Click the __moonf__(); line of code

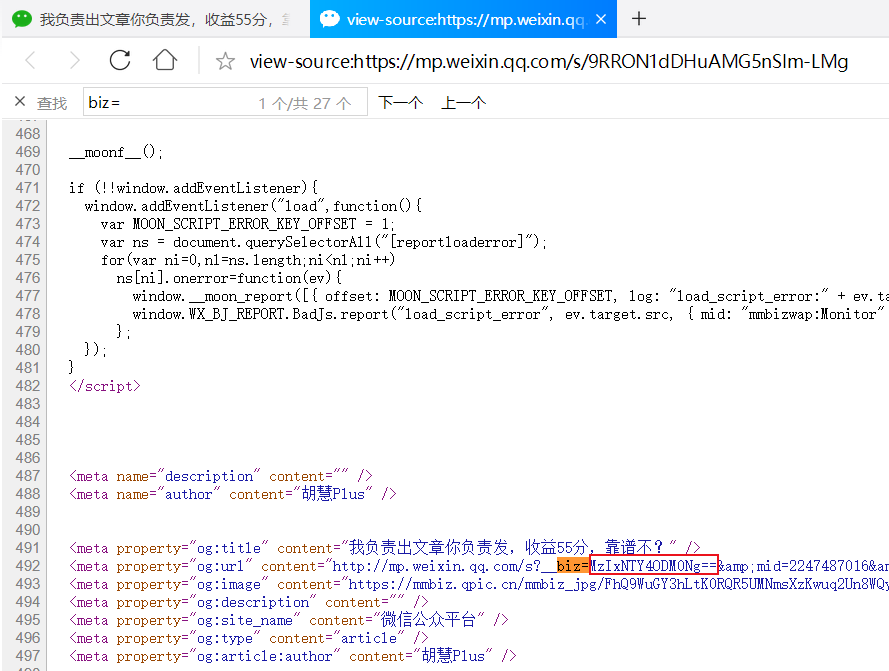pyautogui.click(x=116, y=152)
